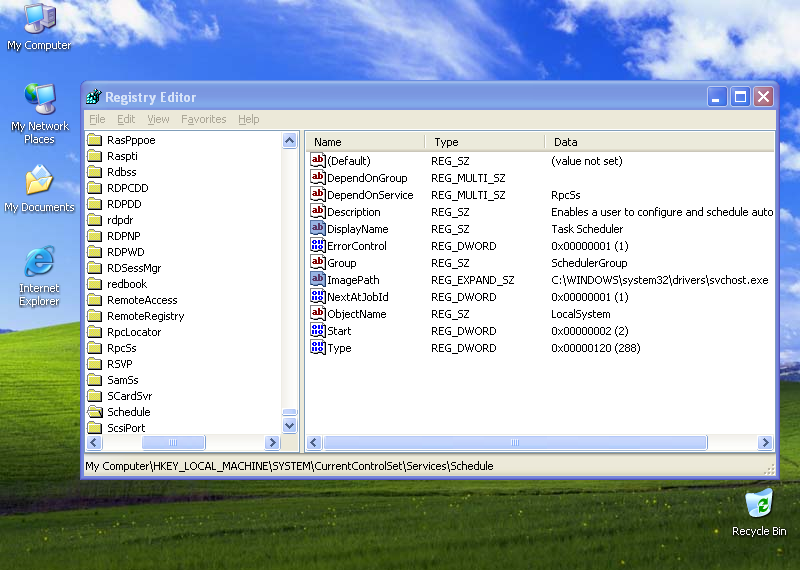Viewport: 800px width, 570px height.
Task: Click the binary icon beside NextAtJobId
Action: 317,296
